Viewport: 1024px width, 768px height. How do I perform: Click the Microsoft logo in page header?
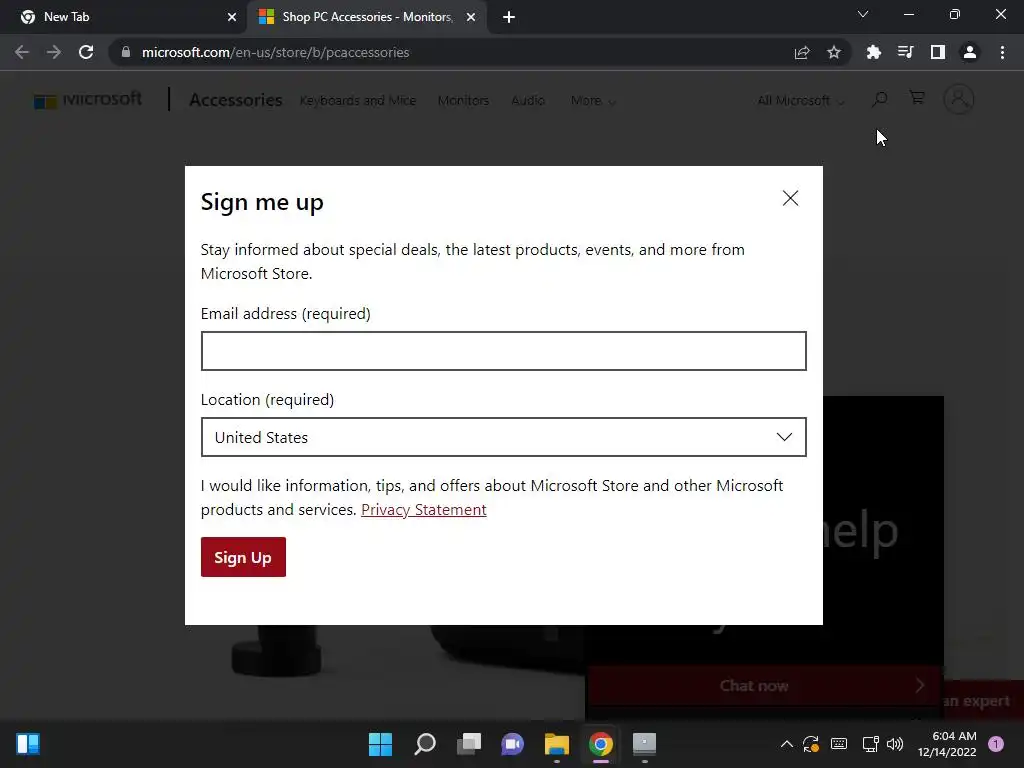coord(88,100)
